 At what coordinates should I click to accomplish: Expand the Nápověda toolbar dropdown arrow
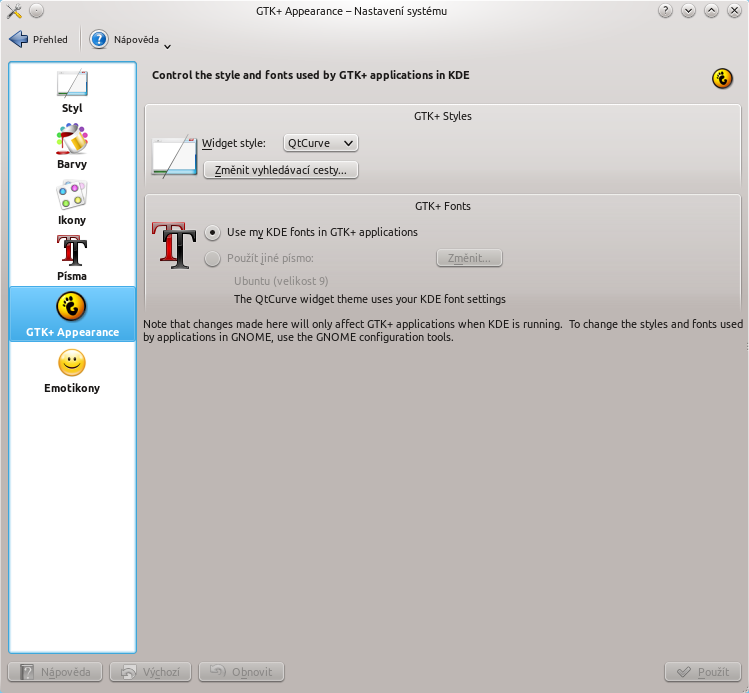coord(167,47)
